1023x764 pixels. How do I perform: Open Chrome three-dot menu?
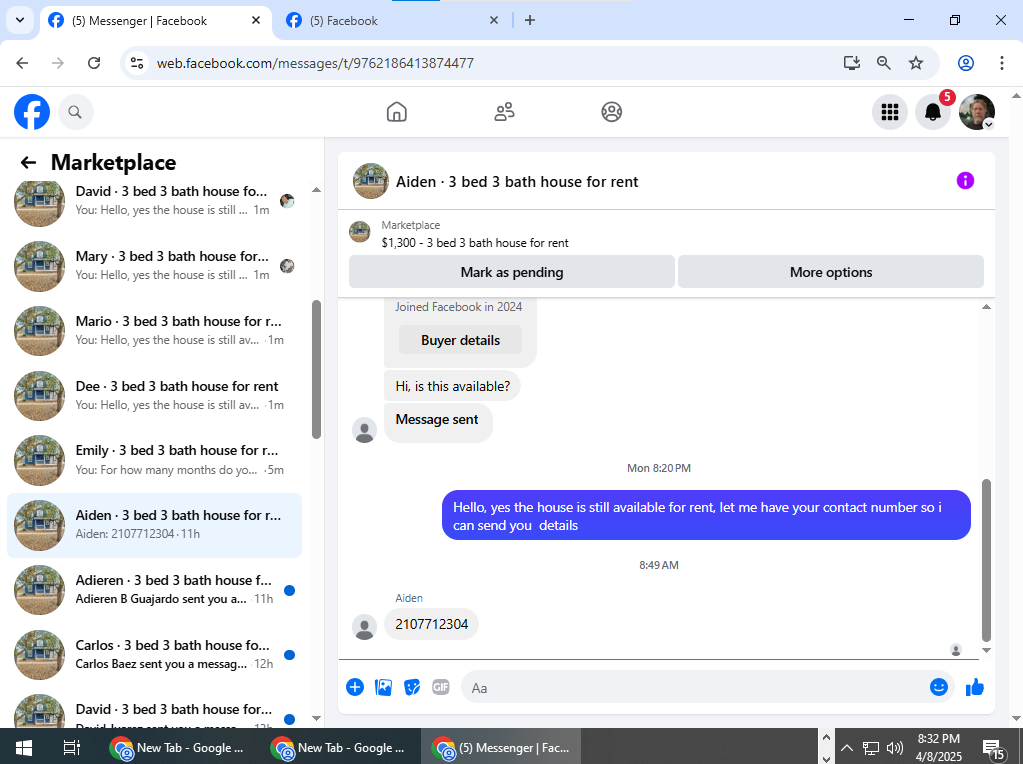click(x=1001, y=63)
